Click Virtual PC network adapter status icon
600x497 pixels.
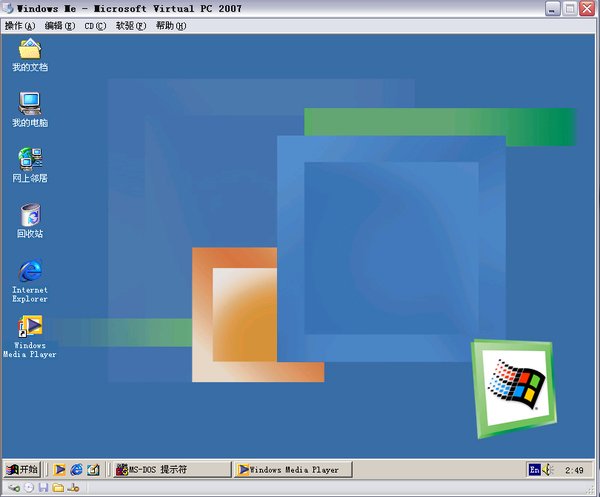(73, 487)
